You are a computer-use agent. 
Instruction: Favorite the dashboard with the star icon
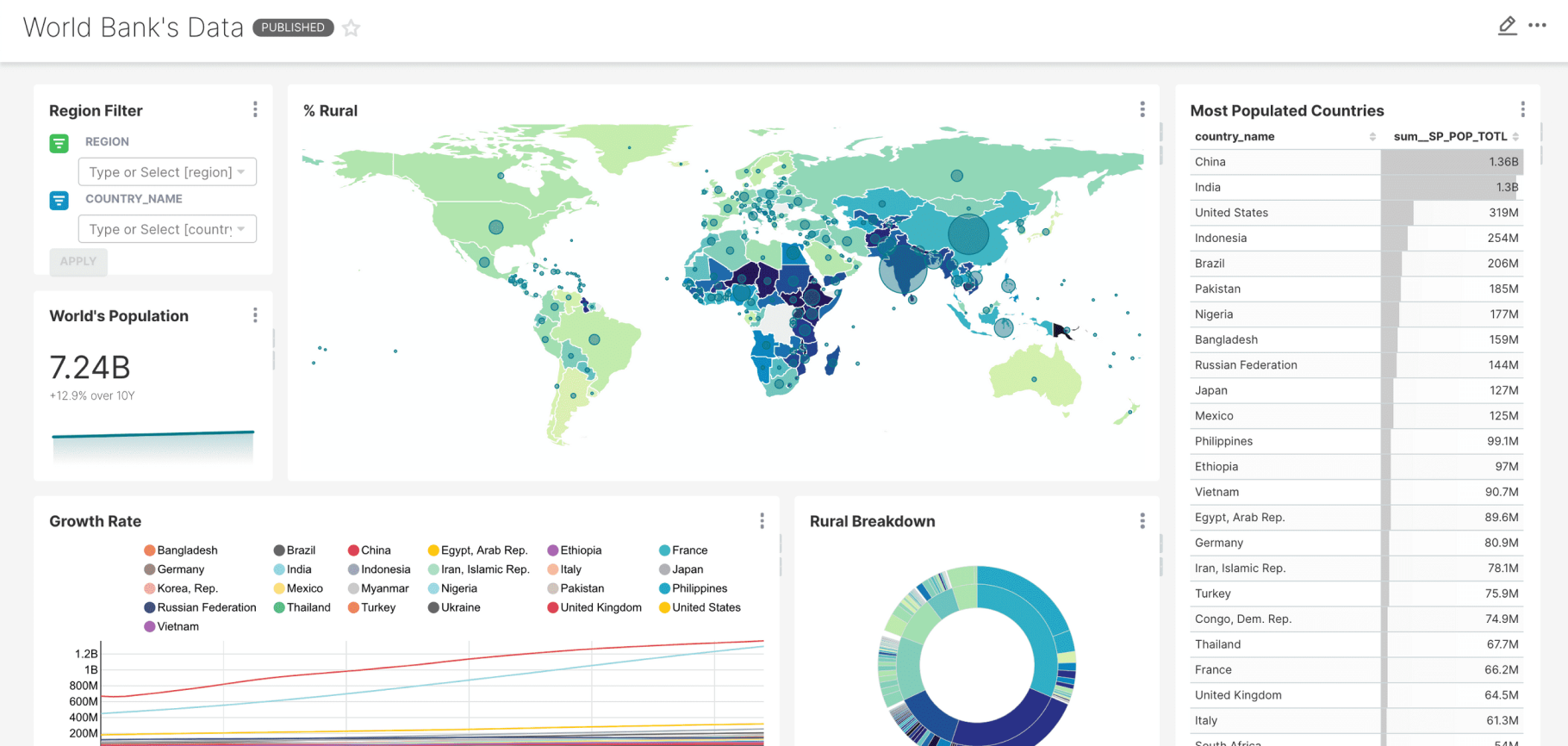click(351, 28)
